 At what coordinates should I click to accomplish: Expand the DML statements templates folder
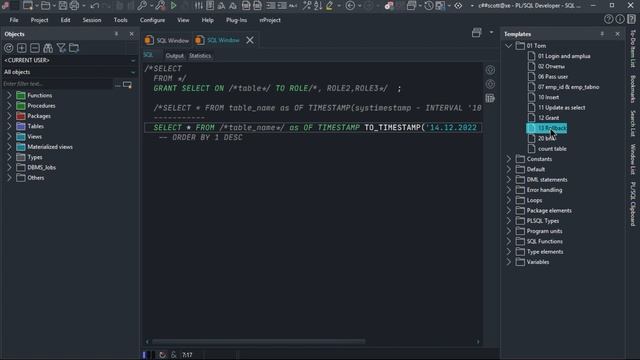tap(509, 180)
